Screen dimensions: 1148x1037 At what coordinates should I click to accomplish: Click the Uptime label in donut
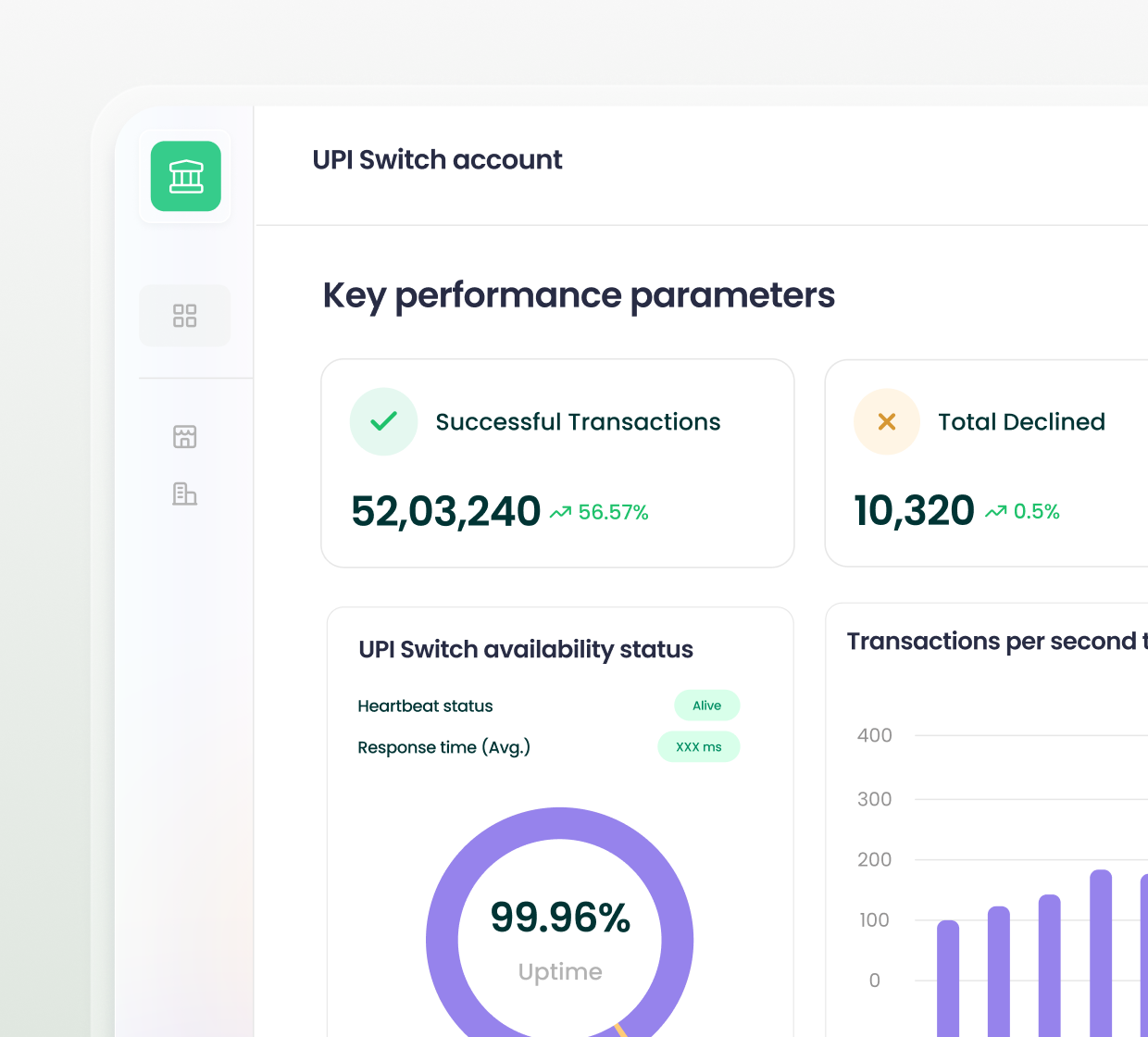click(560, 971)
